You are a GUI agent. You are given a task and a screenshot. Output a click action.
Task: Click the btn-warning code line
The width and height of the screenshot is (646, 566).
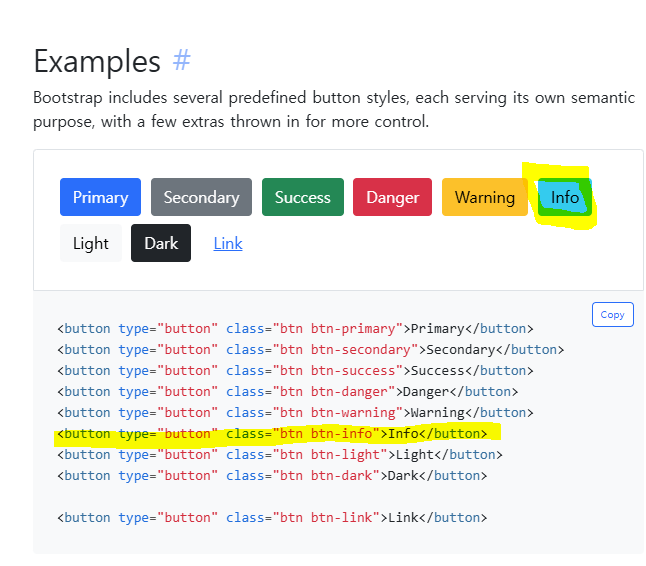[295, 413]
